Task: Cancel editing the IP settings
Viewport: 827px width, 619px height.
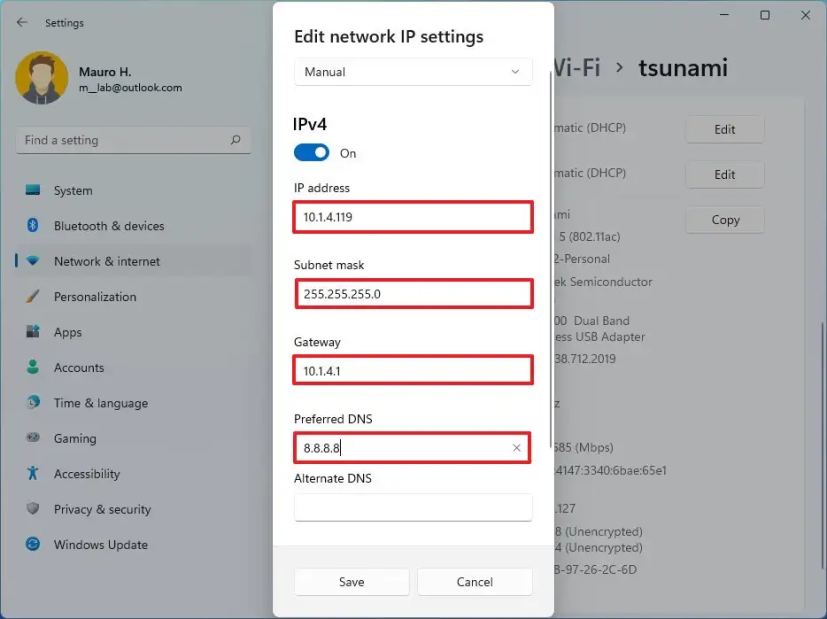Action: pyautogui.click(x=474, y=582)
